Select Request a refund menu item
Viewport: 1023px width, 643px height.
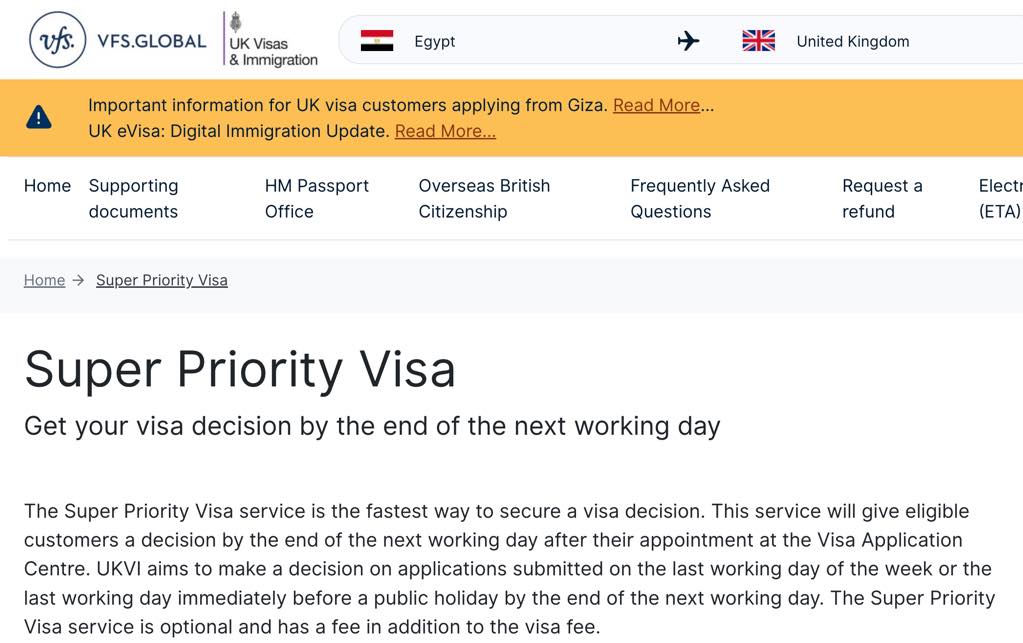tap(882, 198)
